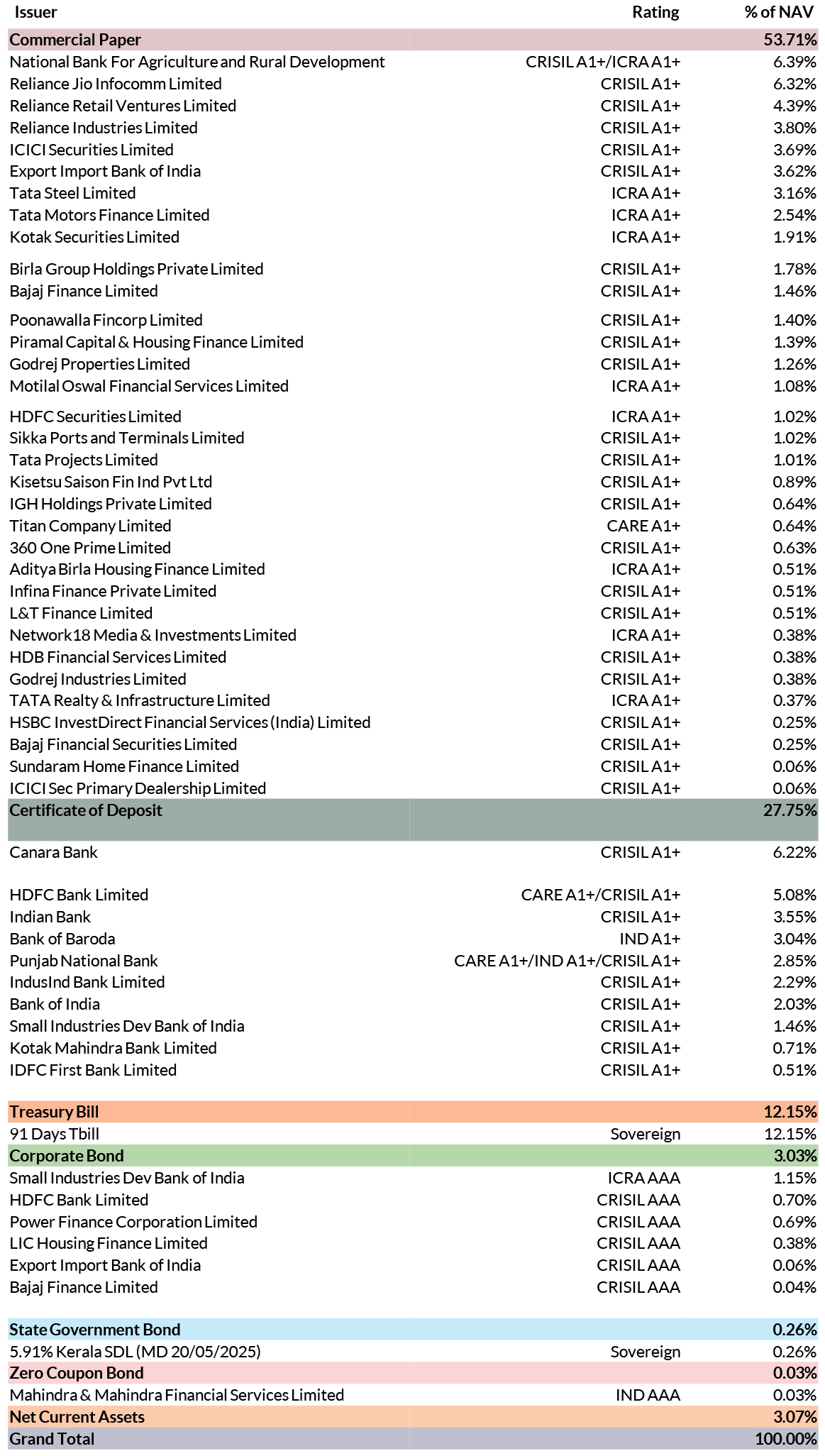Select the Corporate Bond section header
Image resolution: width=825 pixels, height=1456 pixels.
point(413,1156)
